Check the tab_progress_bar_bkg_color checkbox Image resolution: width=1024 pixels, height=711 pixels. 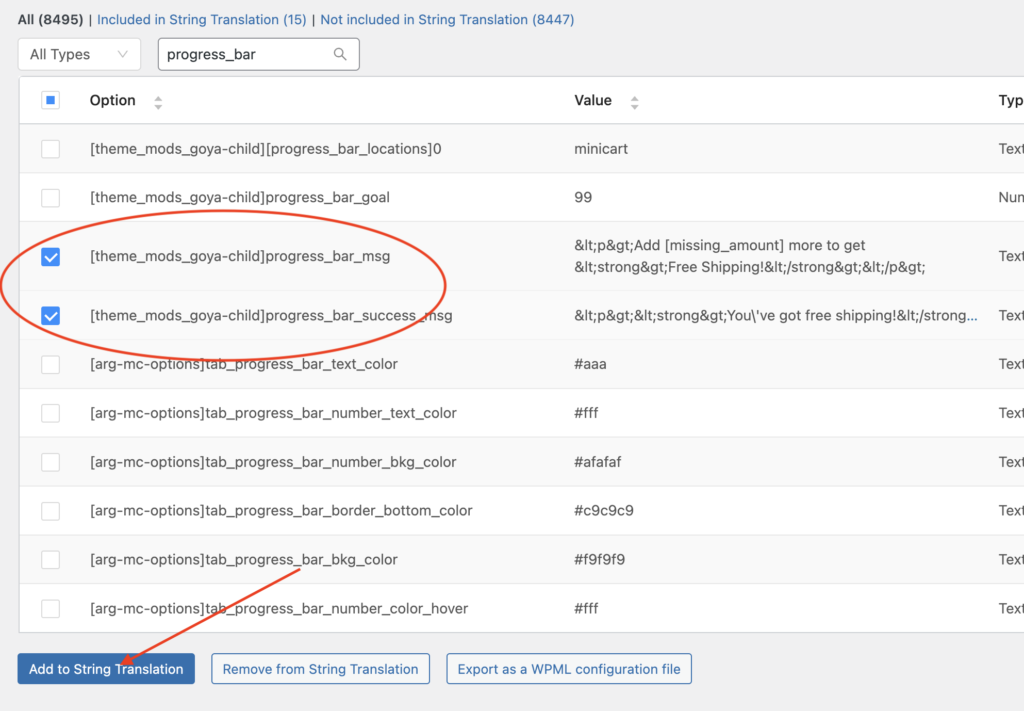click(50, 560)
